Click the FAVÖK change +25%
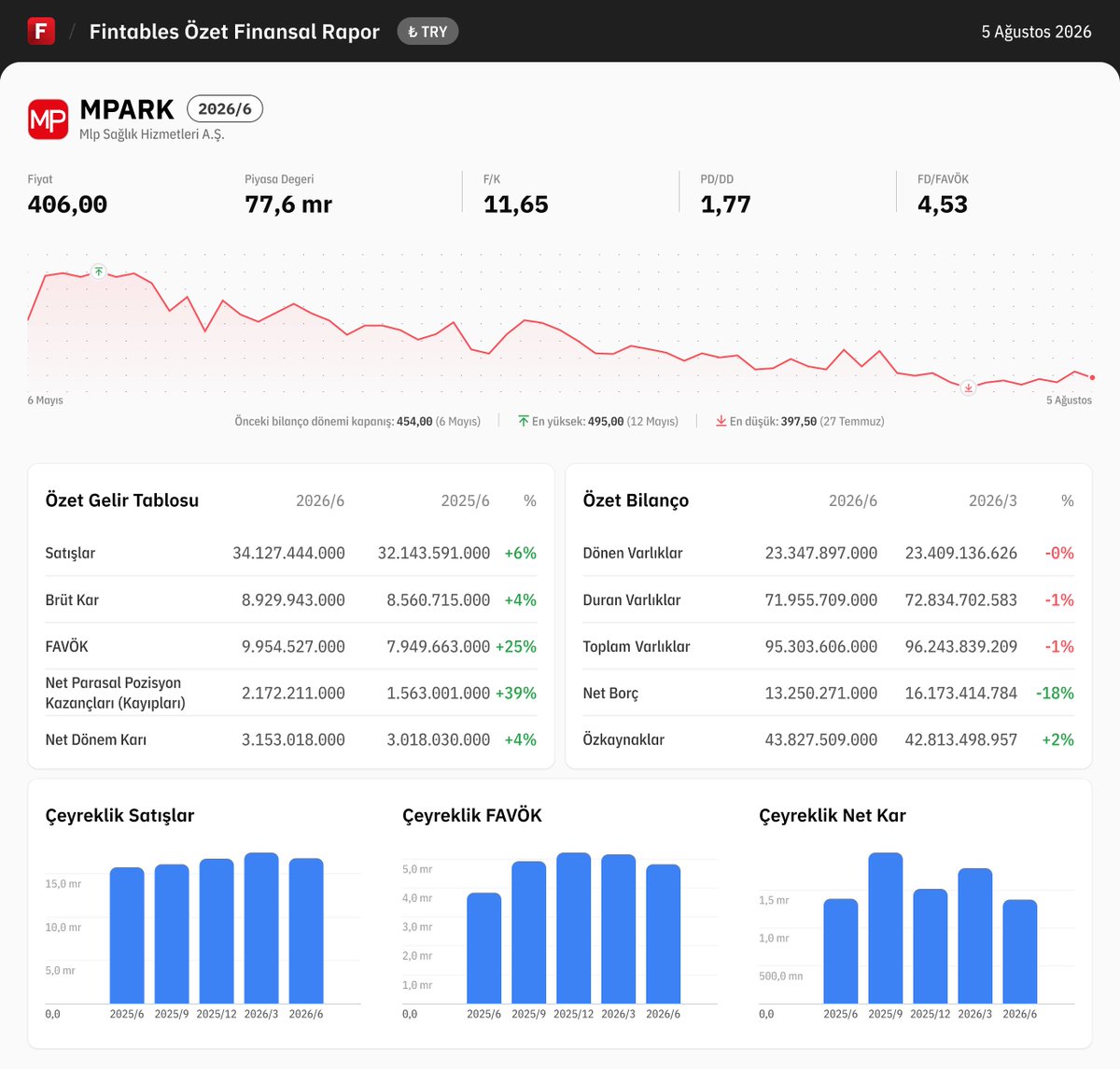Image resolution: width=1120 pixels, height=1069 pixels. [x=516, y=646]
